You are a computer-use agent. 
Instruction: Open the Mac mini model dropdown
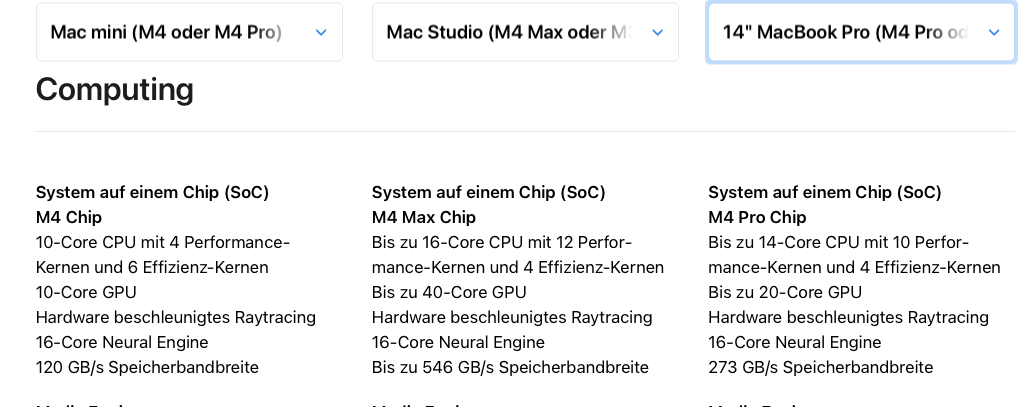coord(189,32)
